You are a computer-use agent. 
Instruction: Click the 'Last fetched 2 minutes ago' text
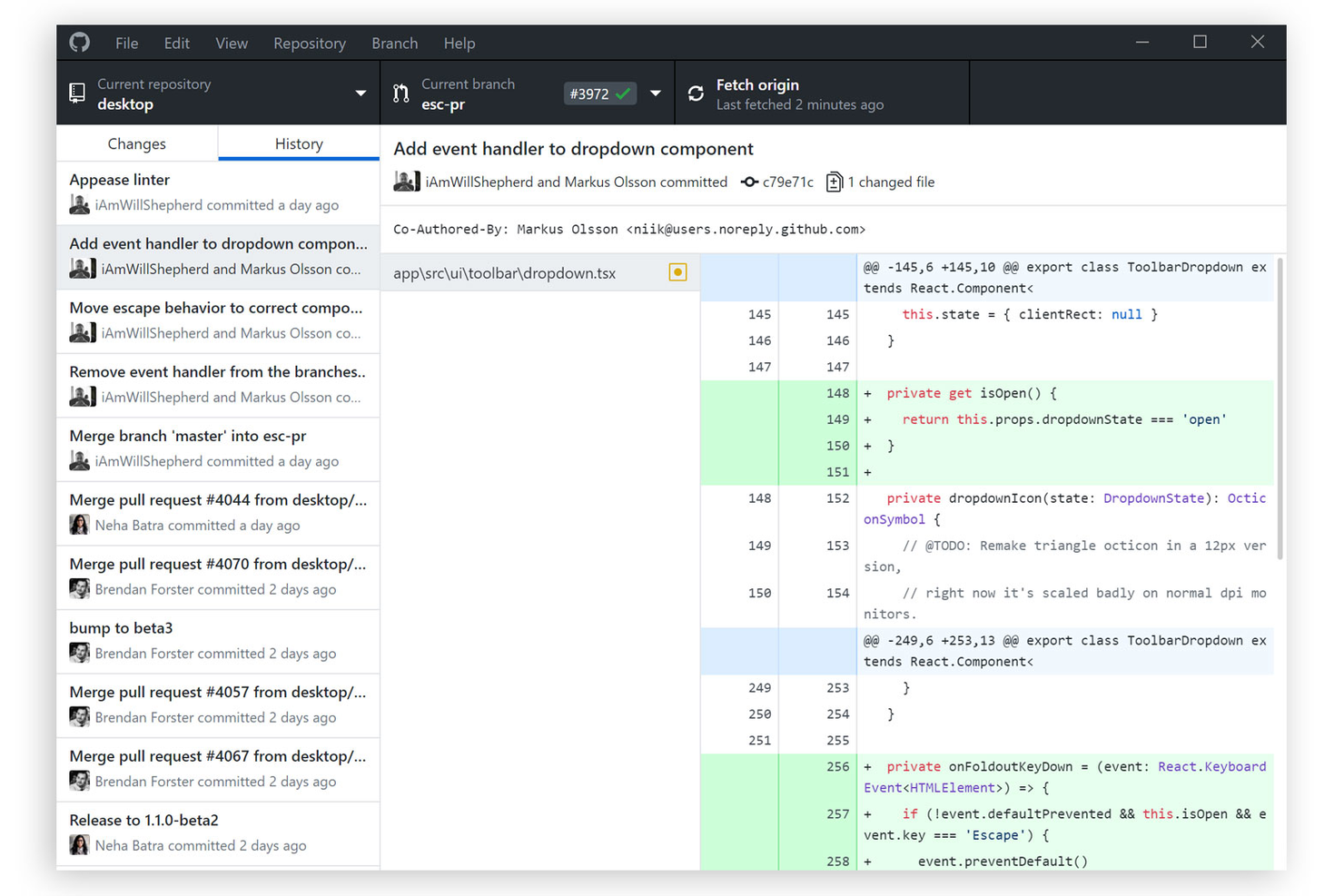pyautogui.click(x=799, y=104)
